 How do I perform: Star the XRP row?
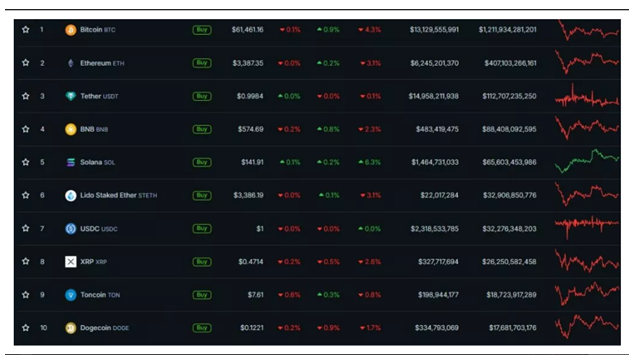coord(26,262)
